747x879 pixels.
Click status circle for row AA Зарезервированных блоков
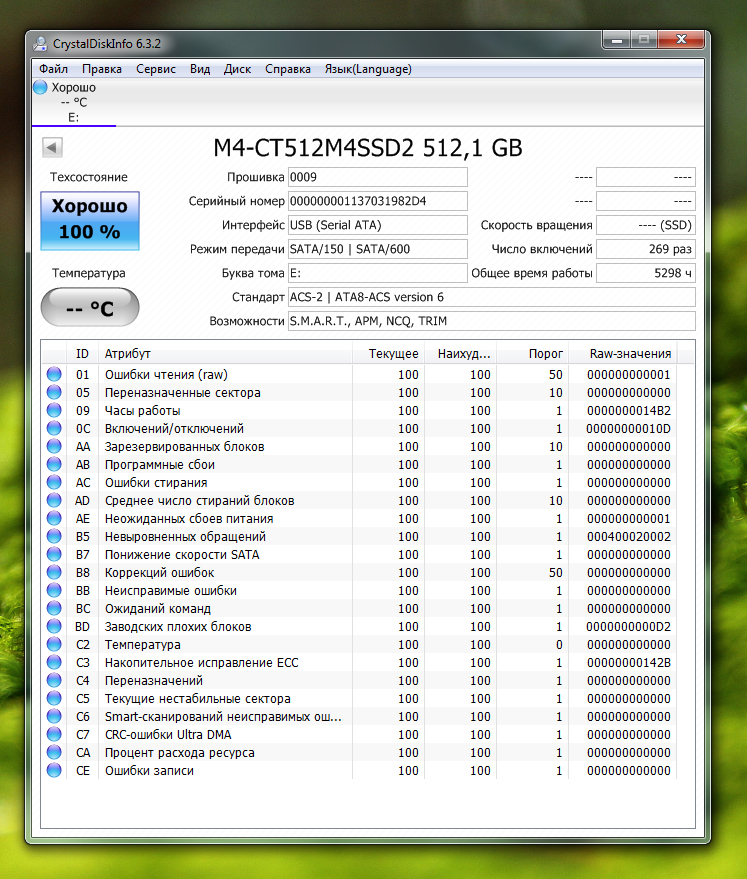[x=54, y=446]
